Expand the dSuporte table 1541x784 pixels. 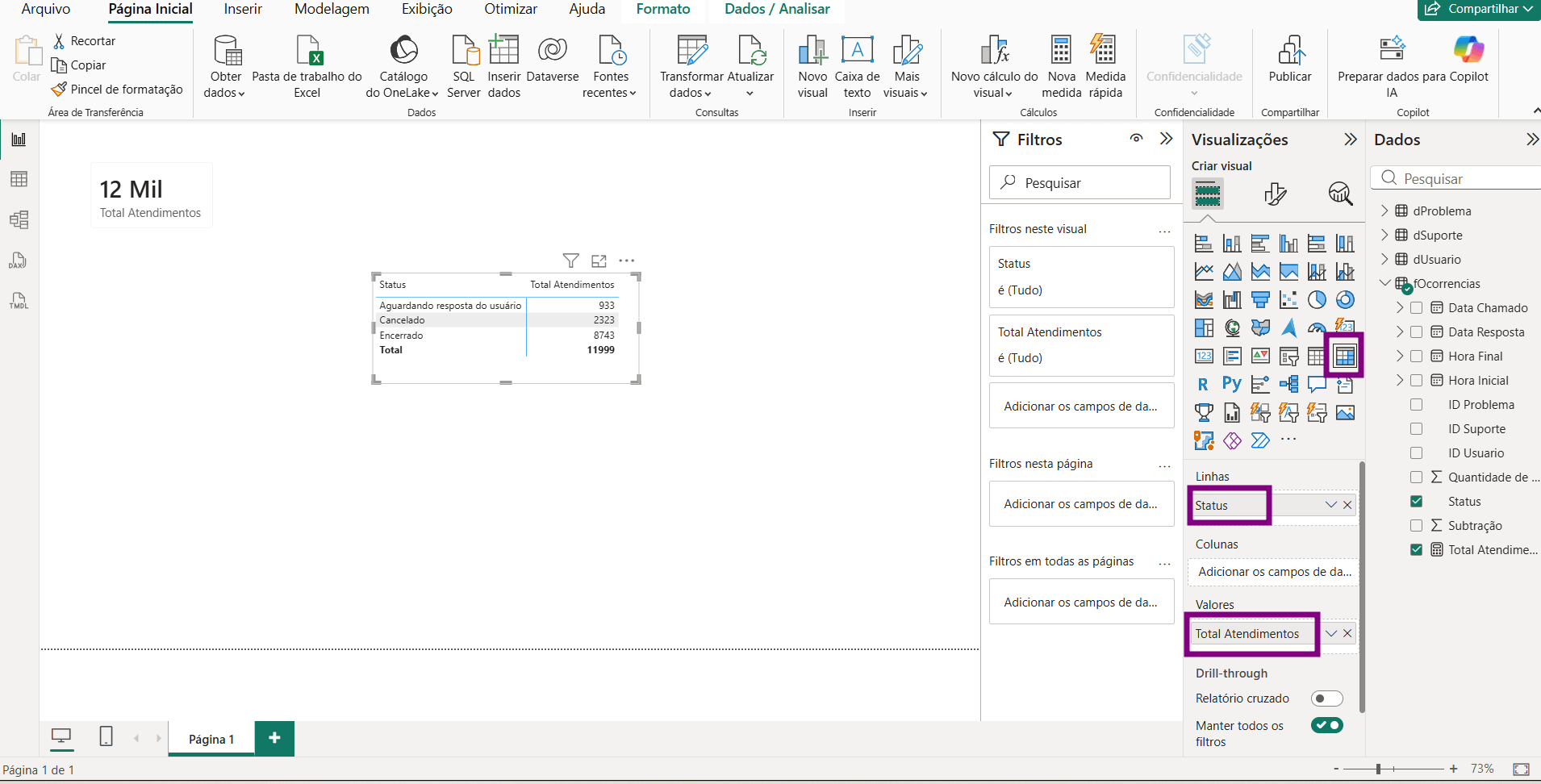tap(1384, 236)
